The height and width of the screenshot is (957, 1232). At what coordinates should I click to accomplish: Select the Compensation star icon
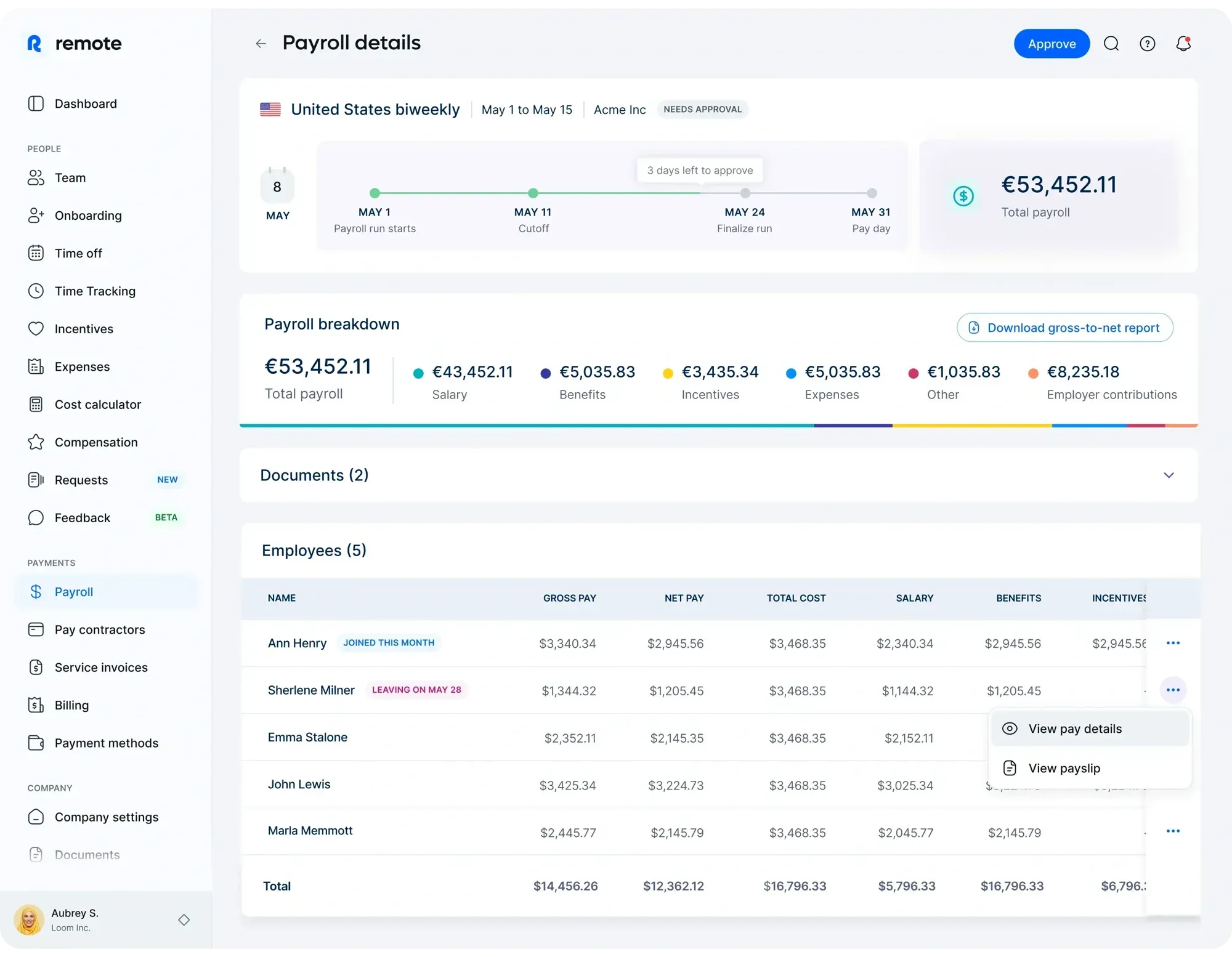pyautogui.click(x=36, y=442)
